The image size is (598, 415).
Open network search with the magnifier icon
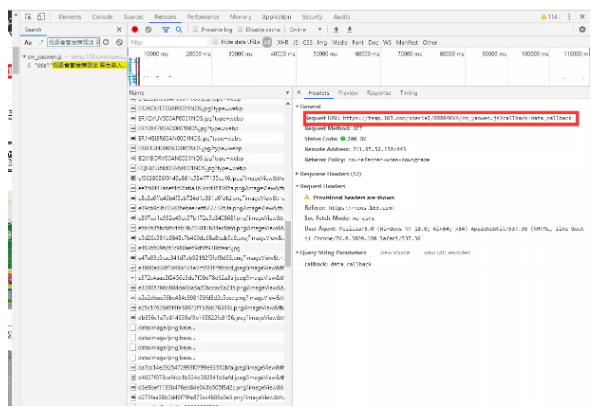pyautogui.click(x=178, y=29)
